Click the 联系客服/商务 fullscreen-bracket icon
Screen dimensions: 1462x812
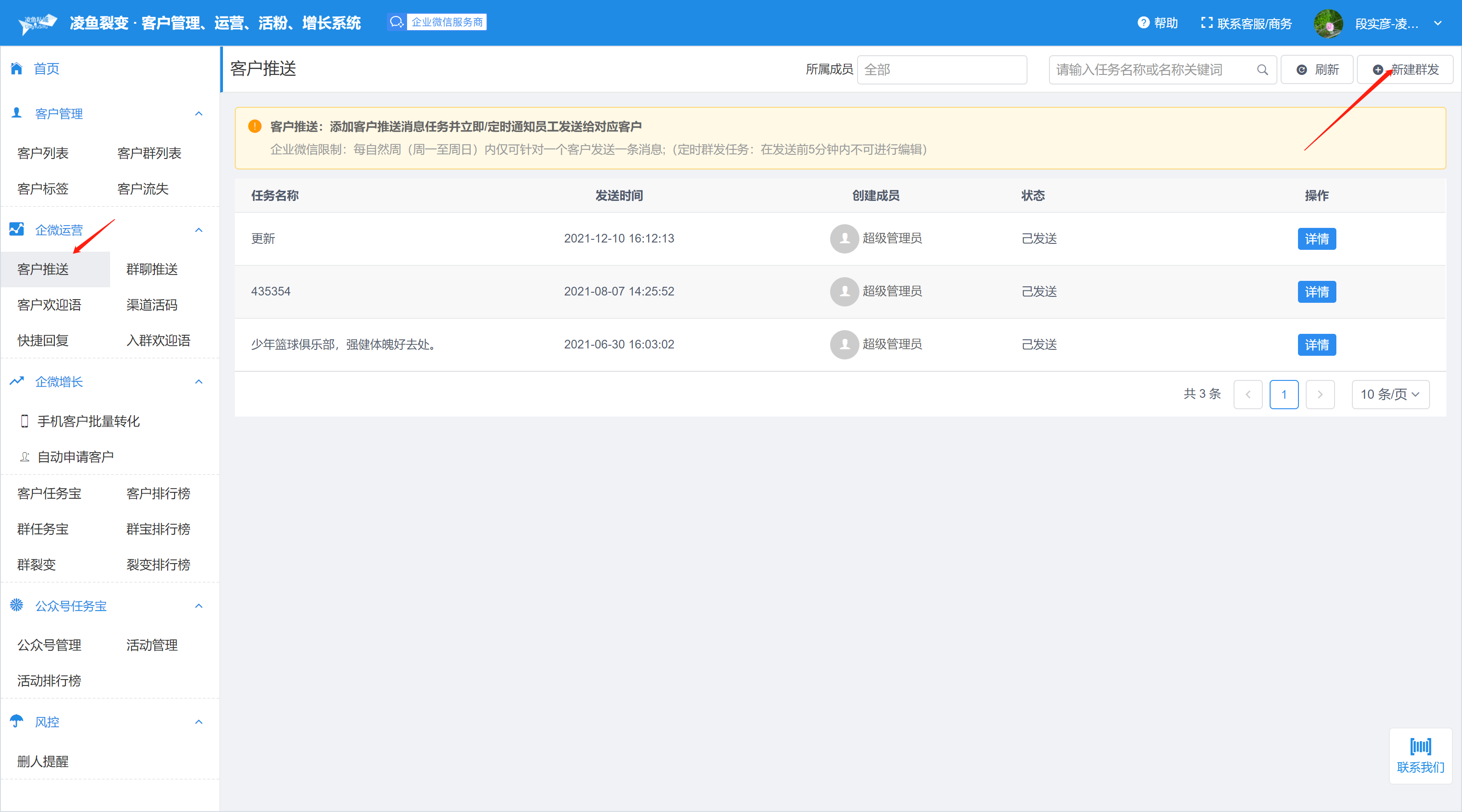[x=1207, y=23]
